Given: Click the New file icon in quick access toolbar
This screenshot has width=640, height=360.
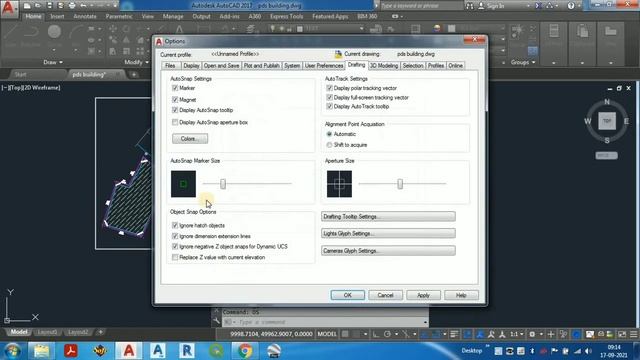Looking at the screenshot, I should 27,6.
